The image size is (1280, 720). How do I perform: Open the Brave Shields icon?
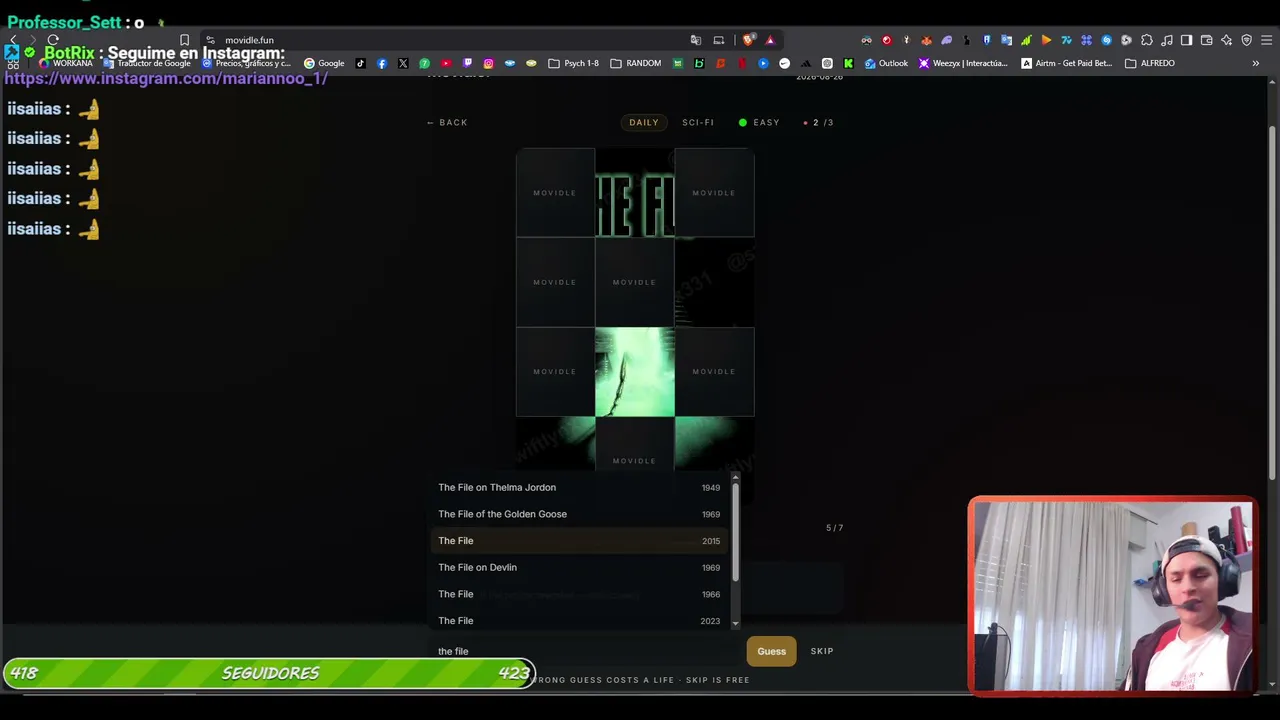[x=748, y=40]
